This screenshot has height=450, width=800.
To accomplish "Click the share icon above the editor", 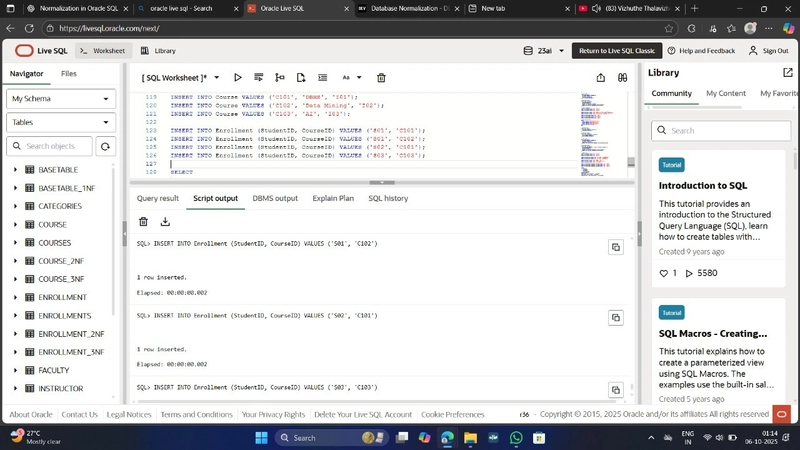I will 600,77.
